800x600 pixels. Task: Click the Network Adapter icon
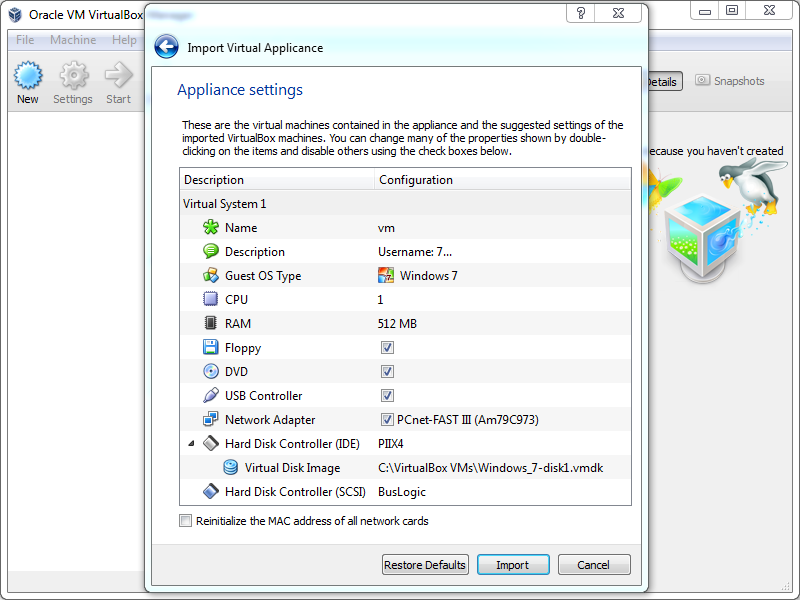click(x=210, y=420)
